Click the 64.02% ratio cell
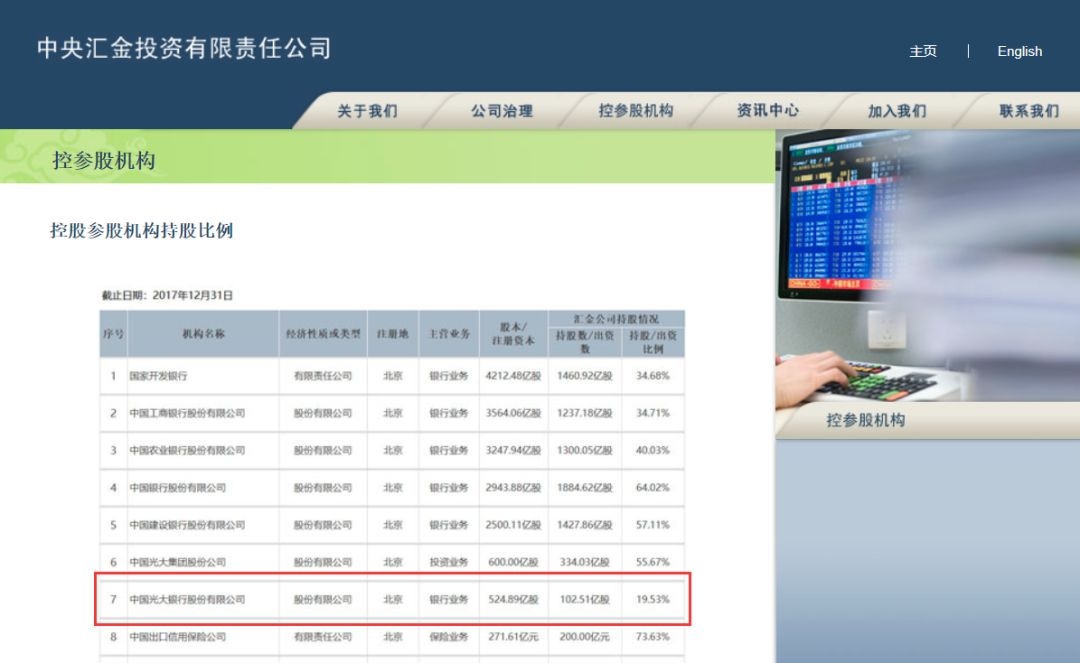1080x663 pixels. pyautogui.click(x=652, y=487)
